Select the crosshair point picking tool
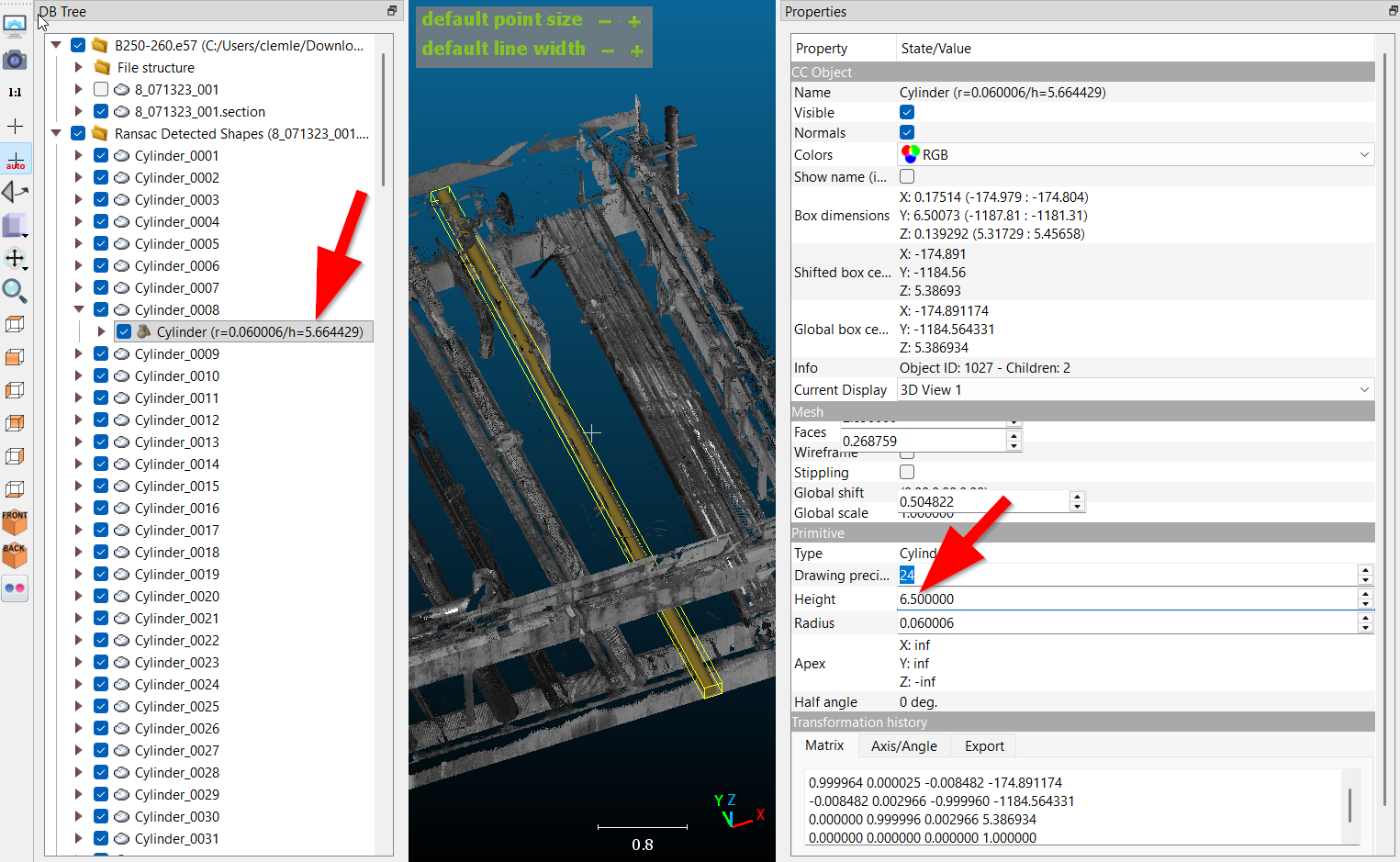Screen dimensions: 1400x862 15,126
